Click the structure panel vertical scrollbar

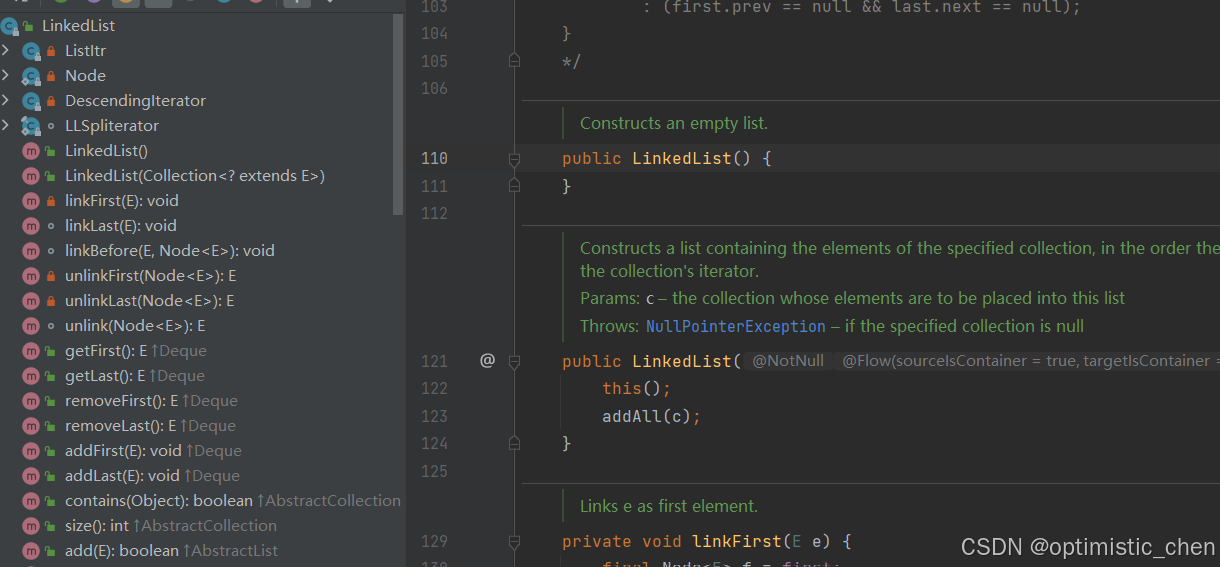[x=398, y=115]
